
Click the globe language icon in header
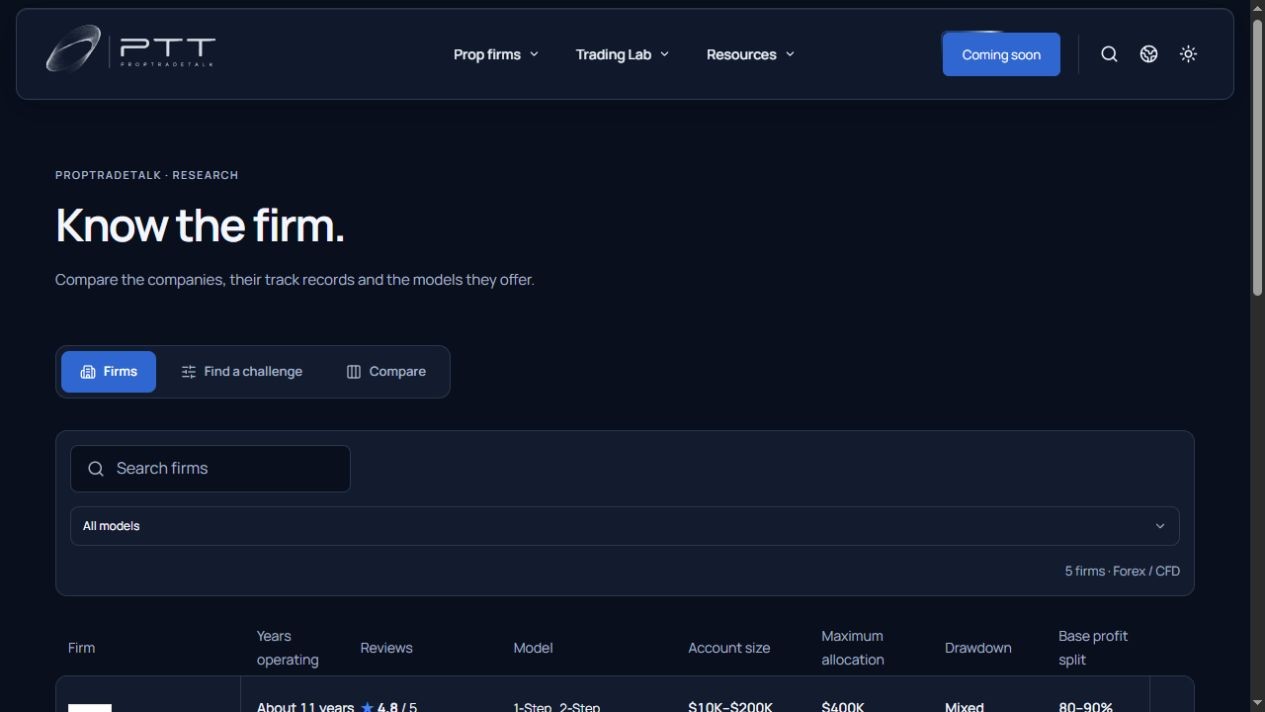click(1149, 54)
